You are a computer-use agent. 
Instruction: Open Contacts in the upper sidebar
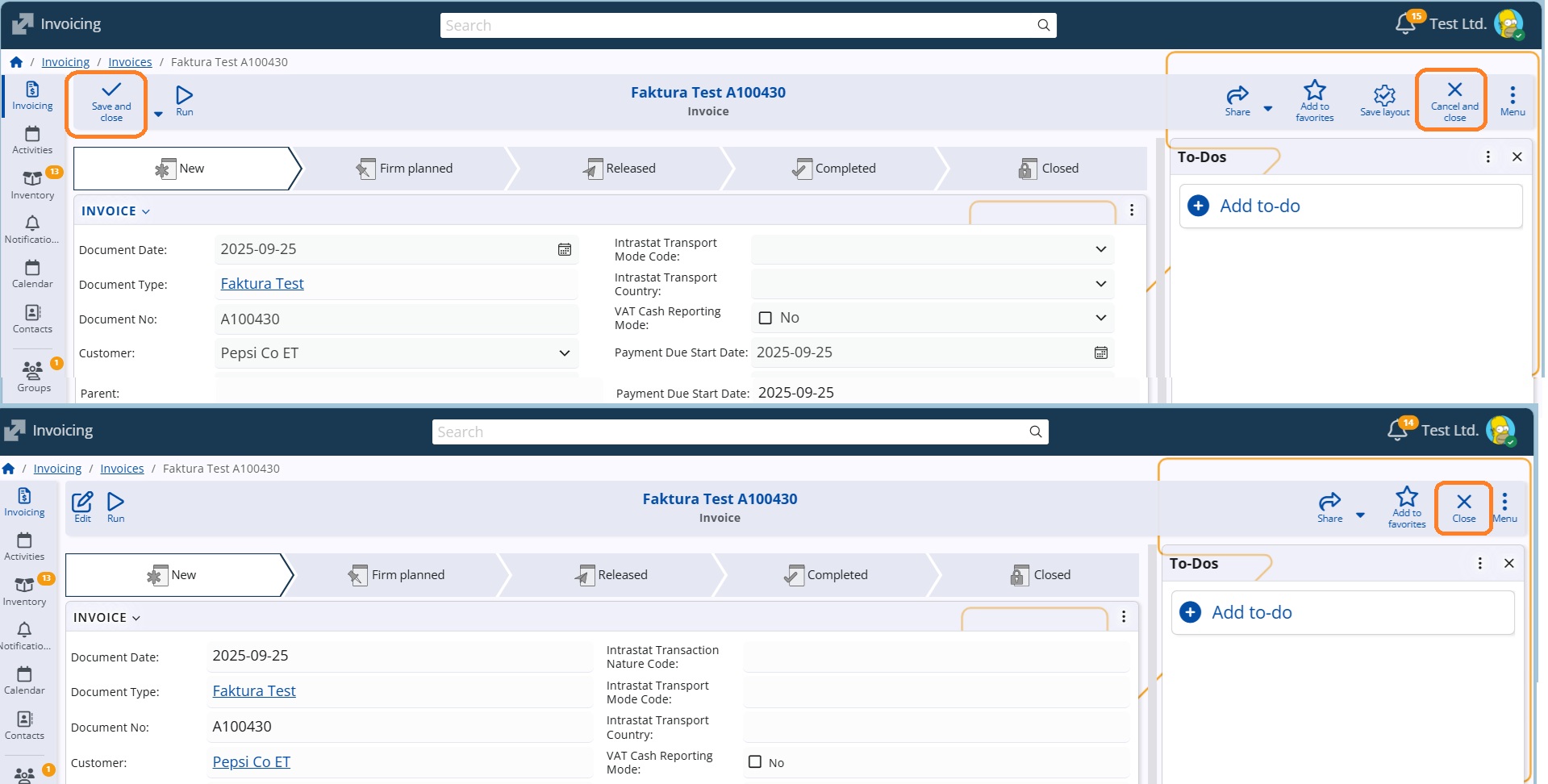point(32,319)
